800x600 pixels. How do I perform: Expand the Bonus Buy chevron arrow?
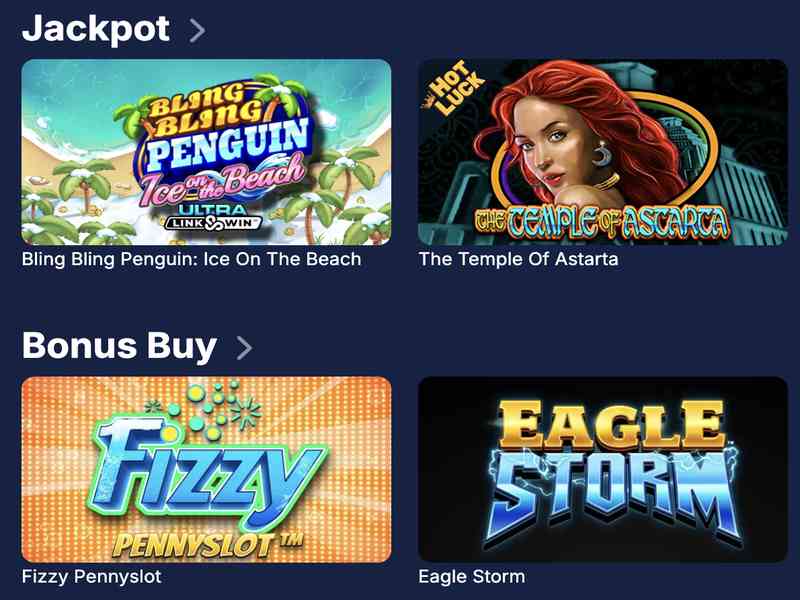point(244,348)
